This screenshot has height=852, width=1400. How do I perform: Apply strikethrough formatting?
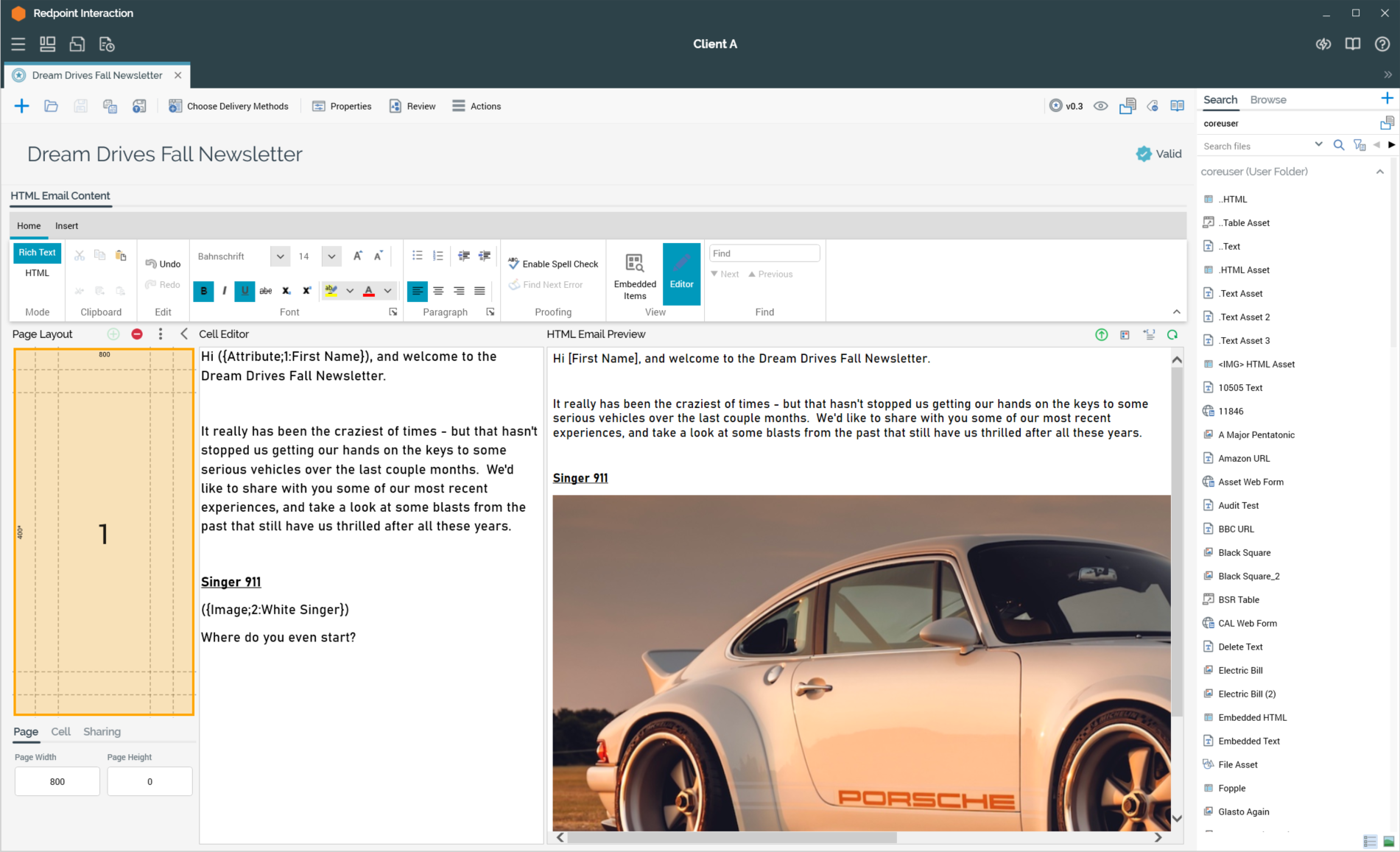[266, 291]
